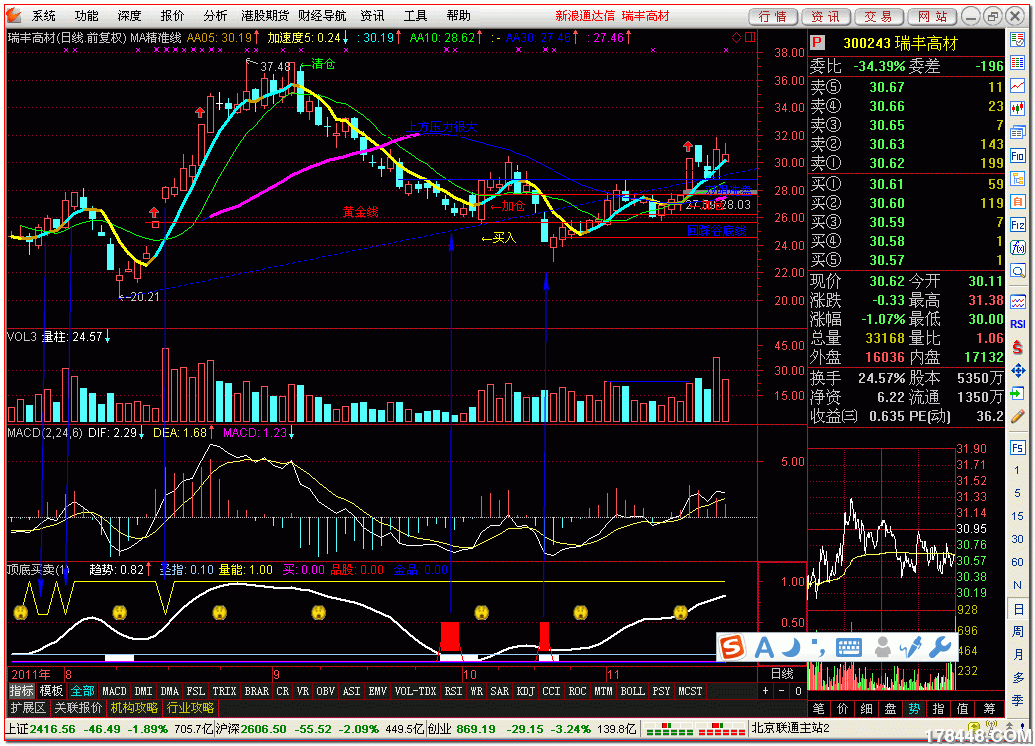1035x746 pixels.
Task: Click the green arrow export icon in the sidebar
Action: (x=1017, y=393)
